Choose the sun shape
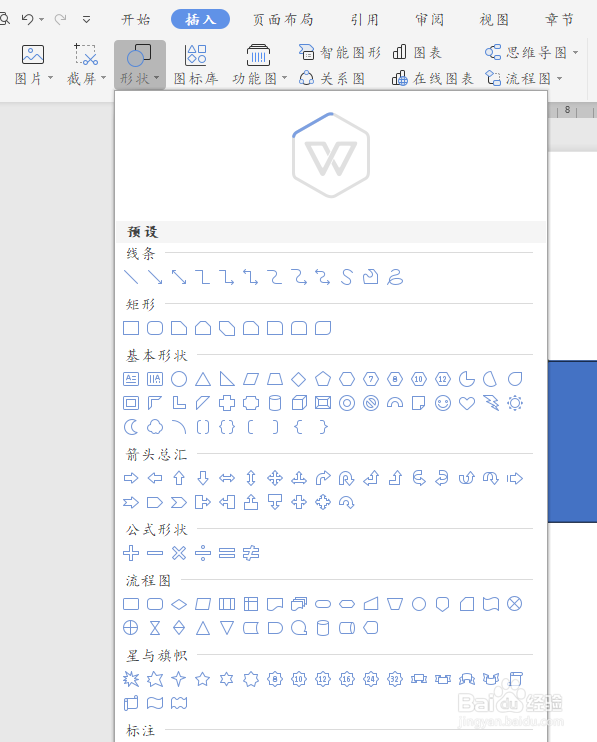Viewport: 597px width, 742px height. (515, 403)
